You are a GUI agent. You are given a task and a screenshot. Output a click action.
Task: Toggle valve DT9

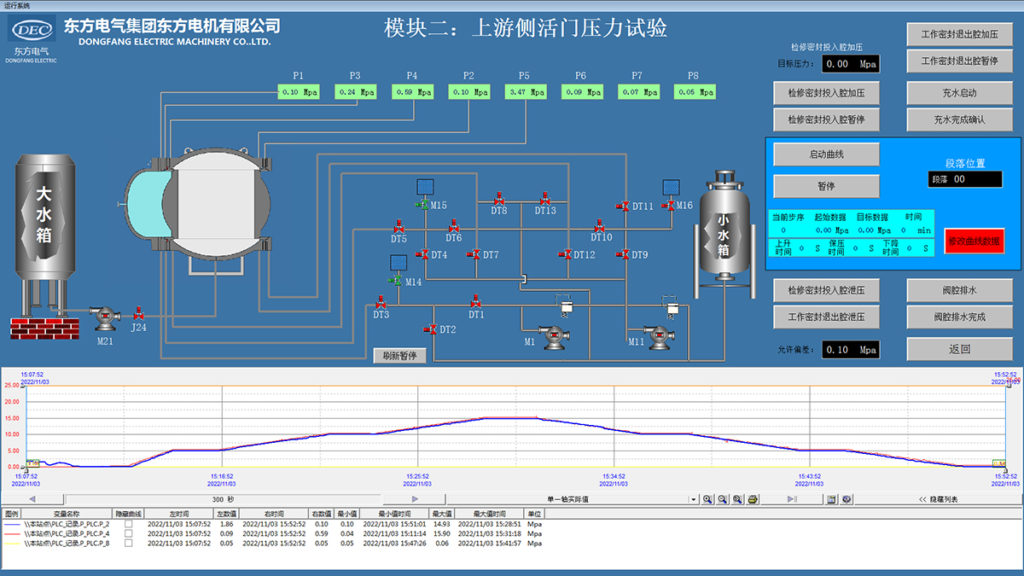tap(623, 254)
